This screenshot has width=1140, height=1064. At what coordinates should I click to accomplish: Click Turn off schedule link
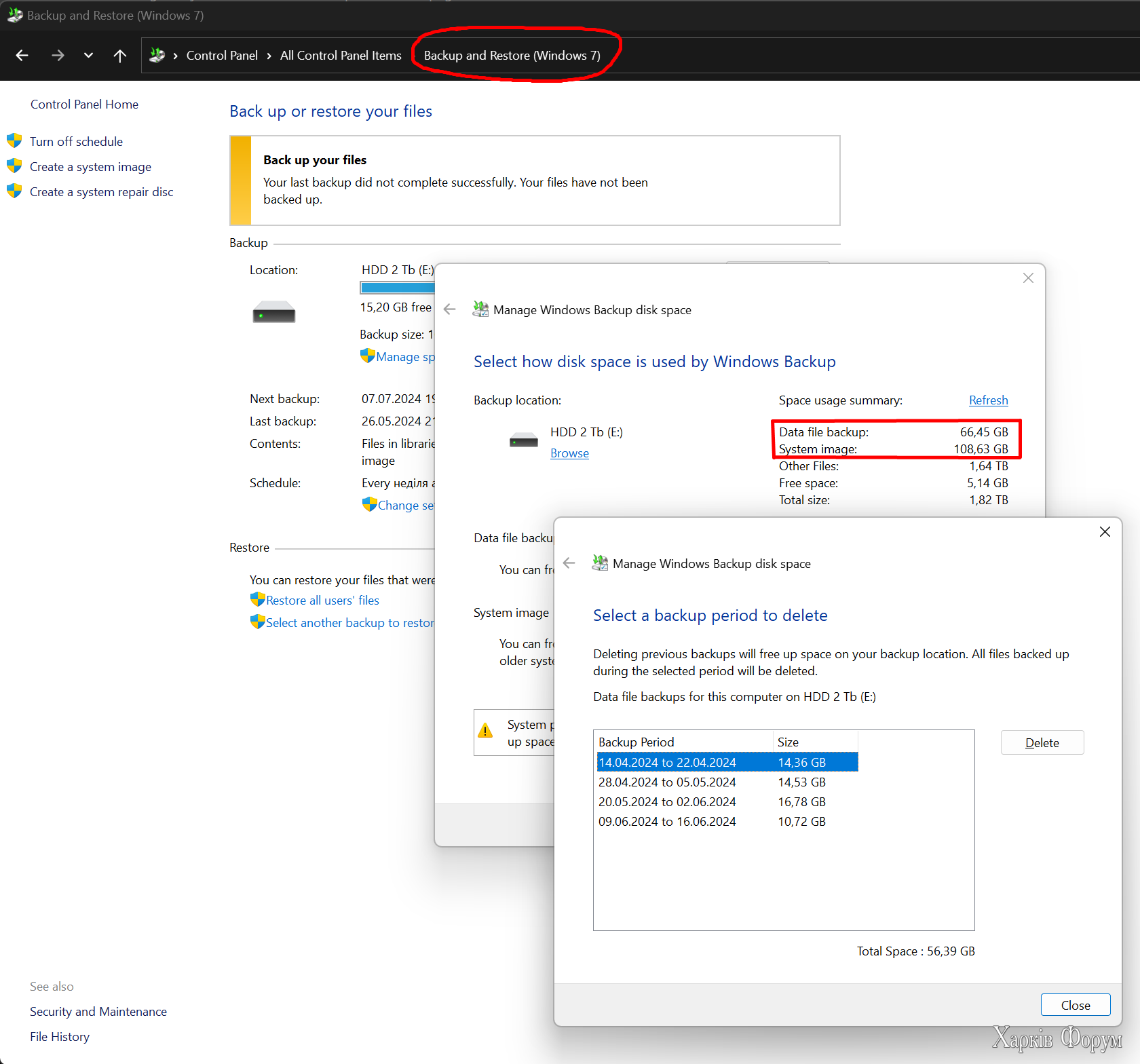point(76,141)
